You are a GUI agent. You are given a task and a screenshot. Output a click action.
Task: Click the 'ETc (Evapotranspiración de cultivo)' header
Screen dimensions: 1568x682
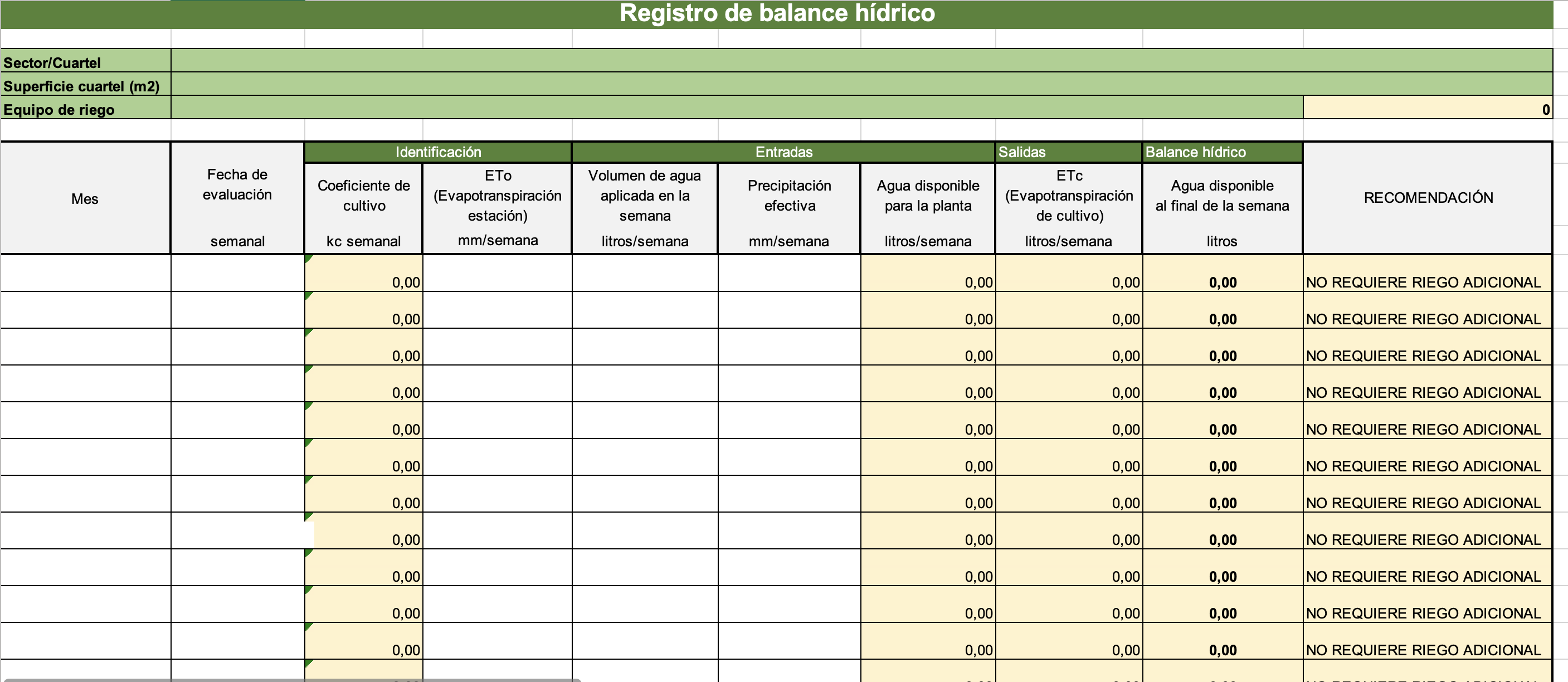(1068, 208)
